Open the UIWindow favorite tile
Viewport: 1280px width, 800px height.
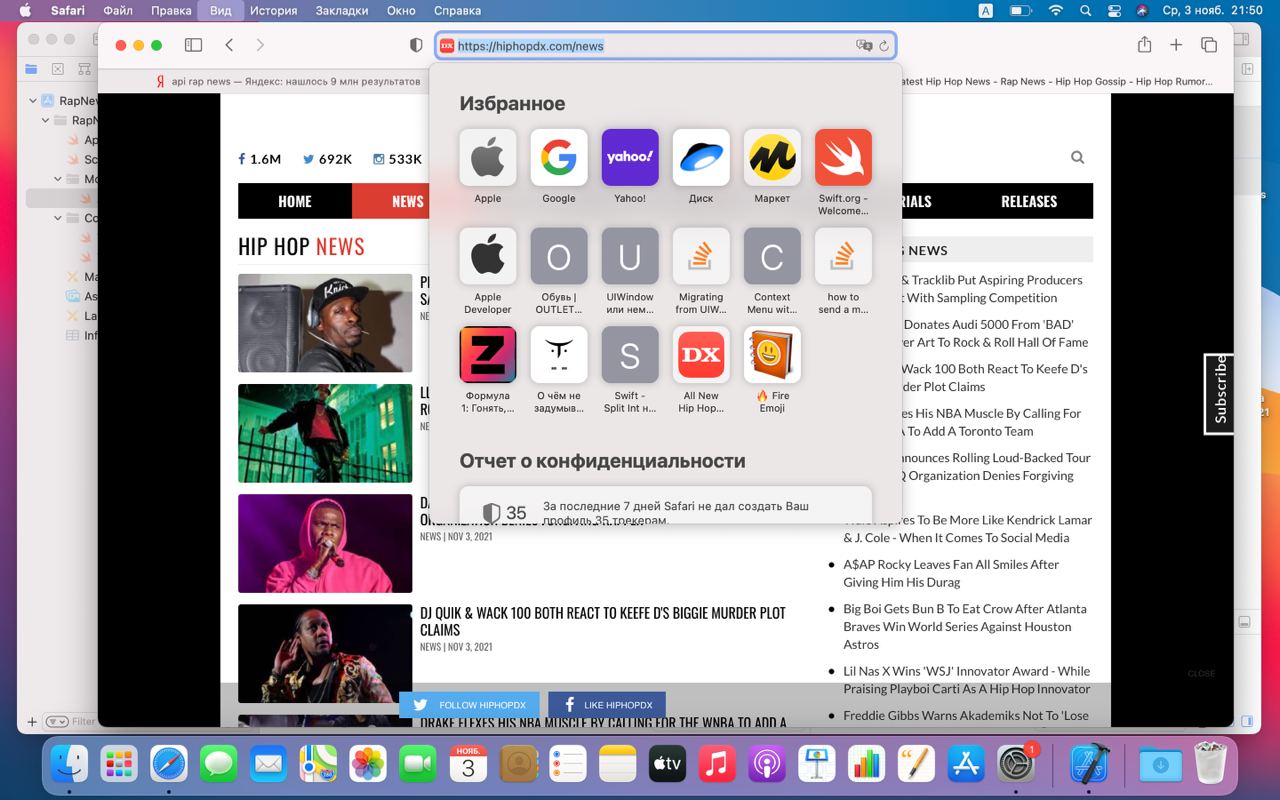[x=630, y=256]
